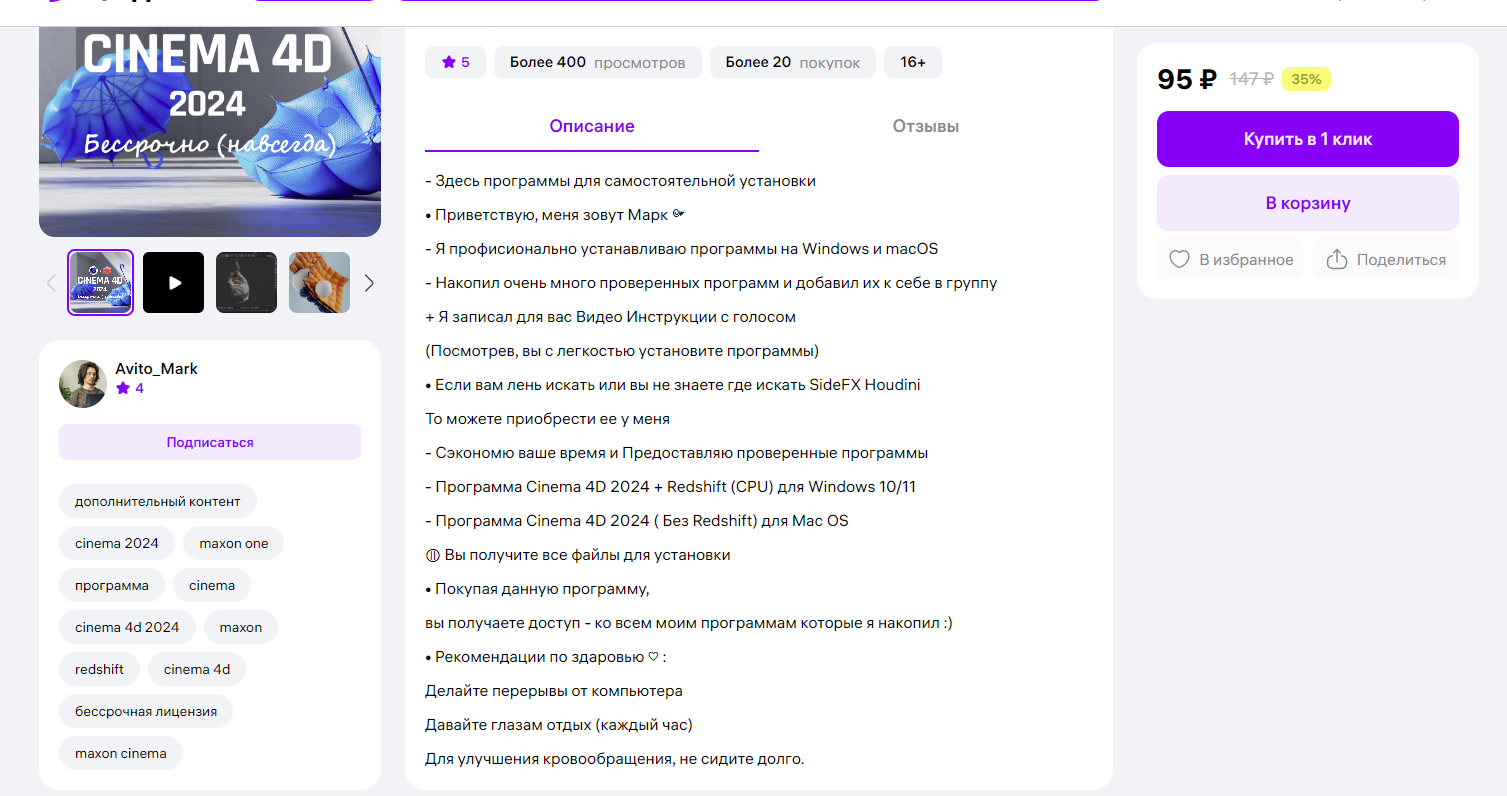Open the main Cinema 4D 2024 product image
Image resolution: width=1507 pixels, height=796 pixels.
pos(210,131)
